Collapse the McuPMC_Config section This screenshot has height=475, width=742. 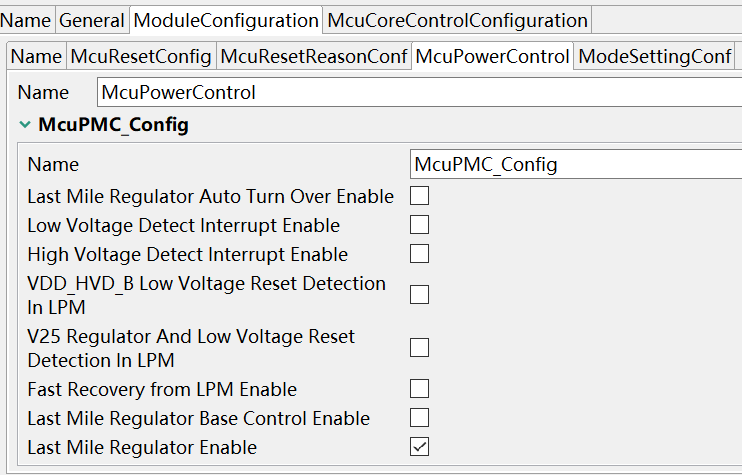point(25,126)
